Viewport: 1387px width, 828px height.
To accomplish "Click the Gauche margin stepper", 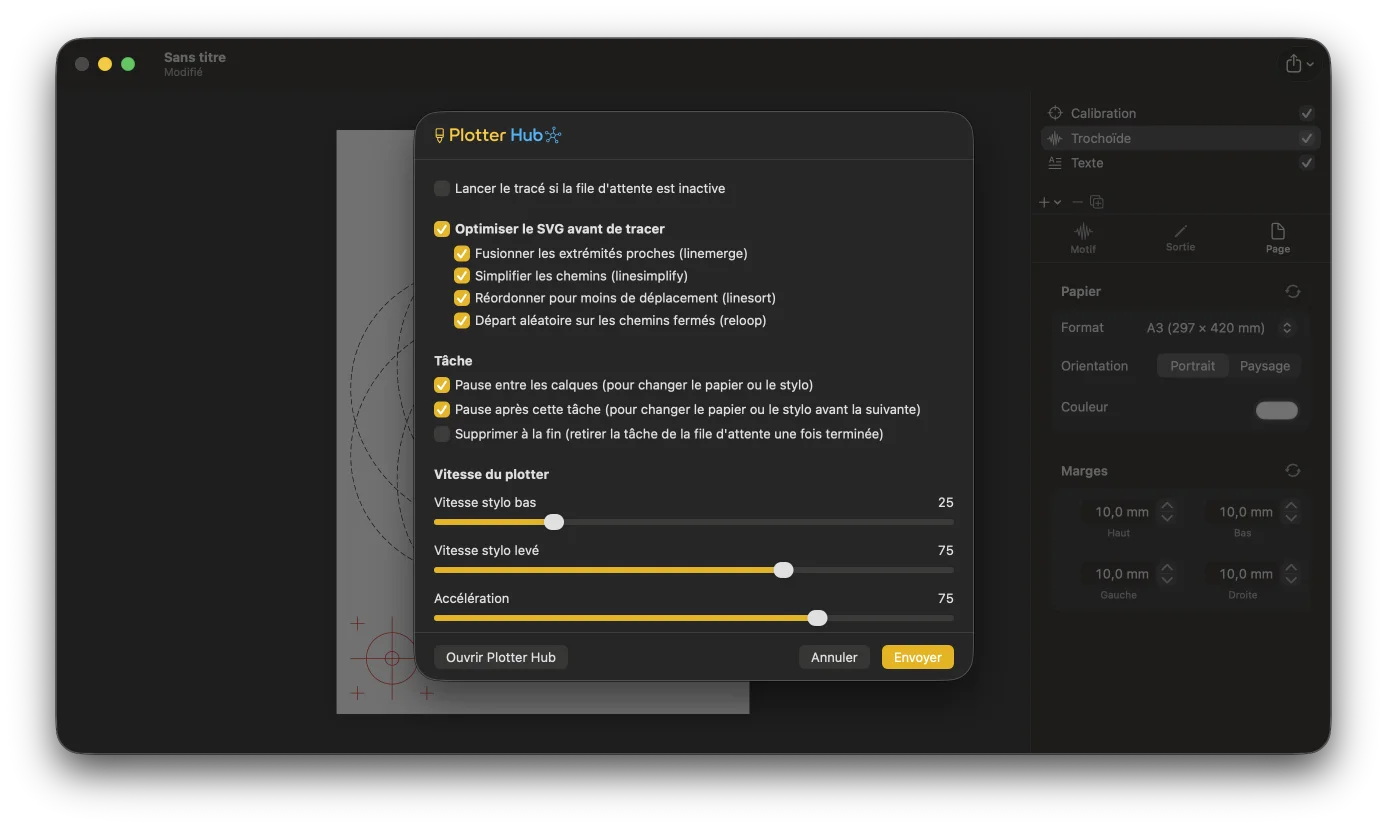I will 1167,574.
